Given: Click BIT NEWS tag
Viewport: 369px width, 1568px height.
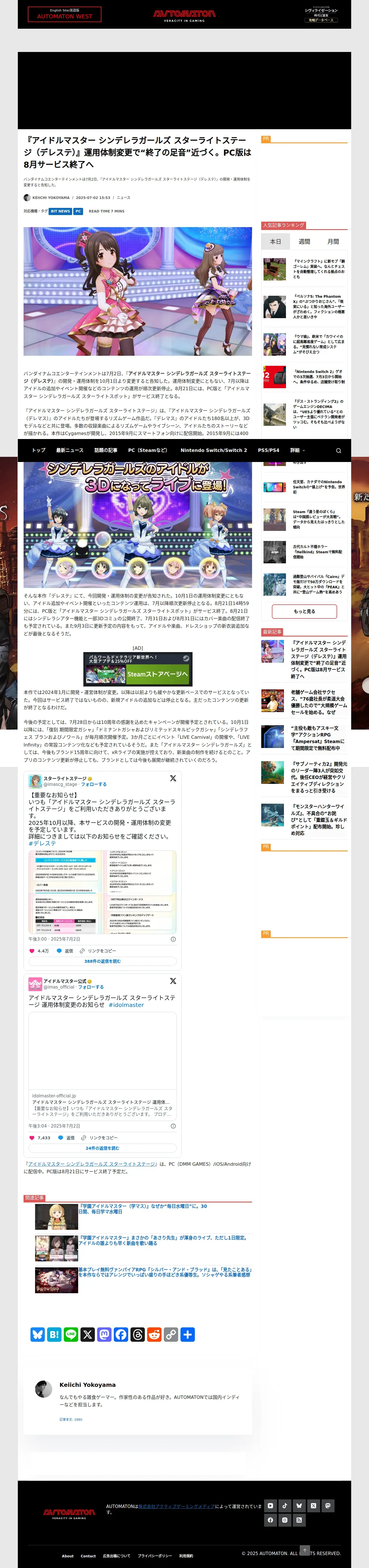Looking at the screenshot, I should (60, 211).
